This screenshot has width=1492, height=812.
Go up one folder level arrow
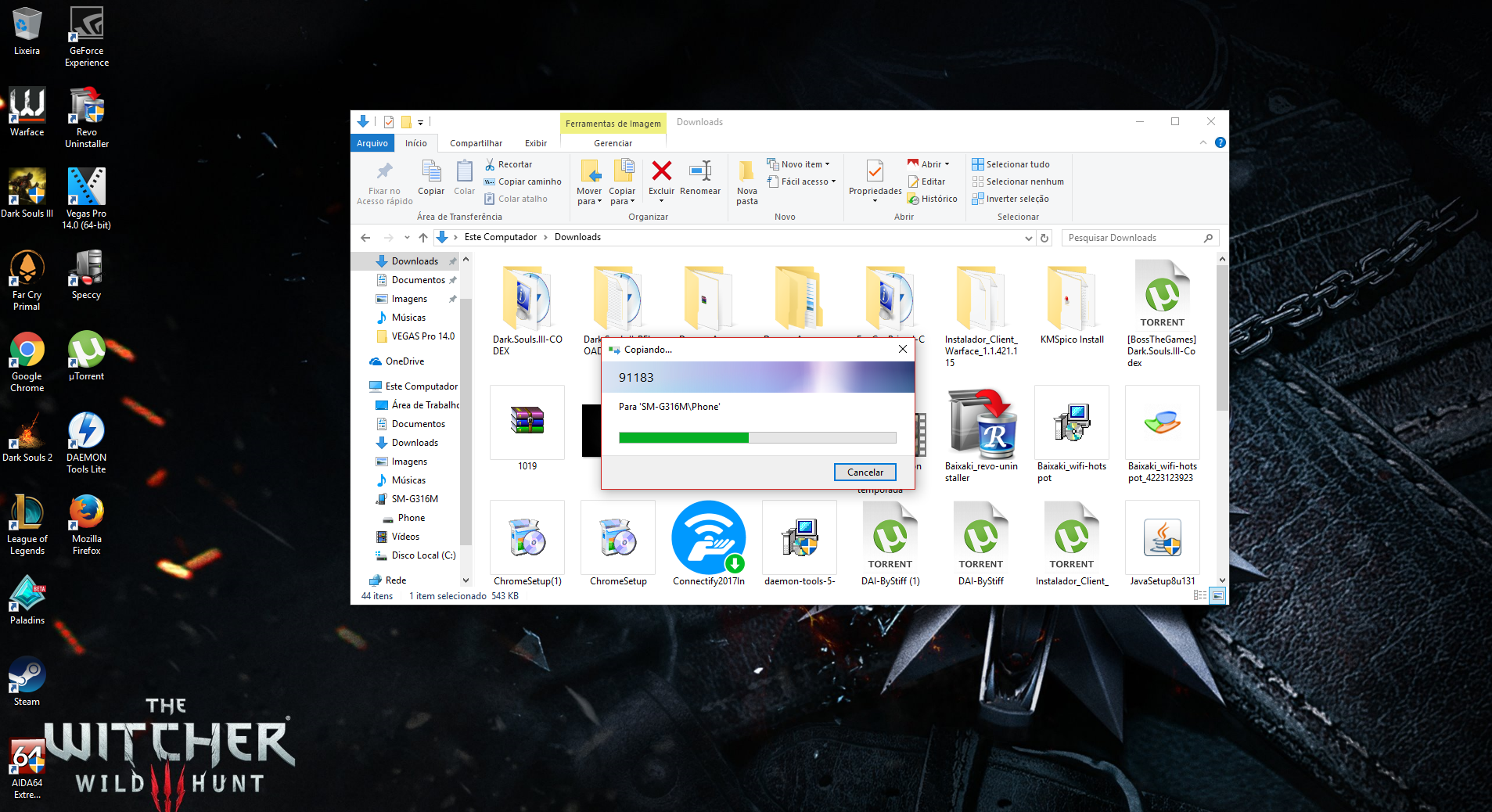pyautogui.click(x=423, y=237)
